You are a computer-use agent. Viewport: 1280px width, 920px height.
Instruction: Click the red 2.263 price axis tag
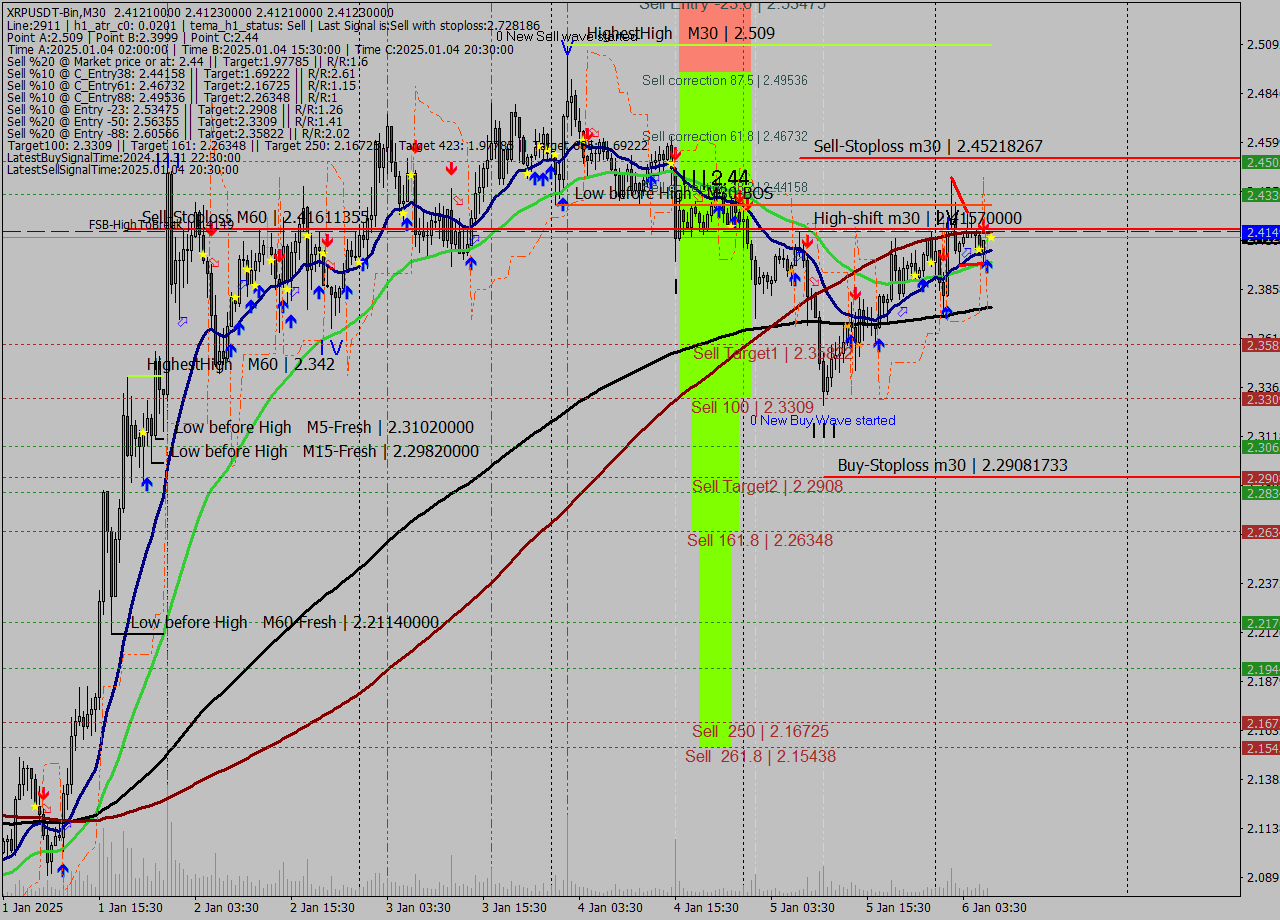coord(1260,532)
